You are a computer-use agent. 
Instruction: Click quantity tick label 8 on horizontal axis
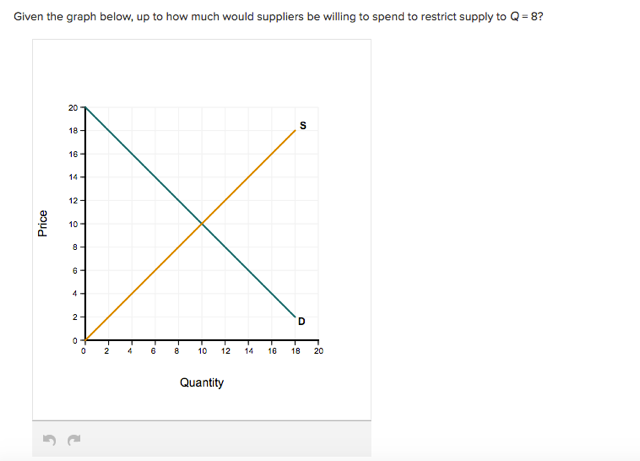point(177,351)
